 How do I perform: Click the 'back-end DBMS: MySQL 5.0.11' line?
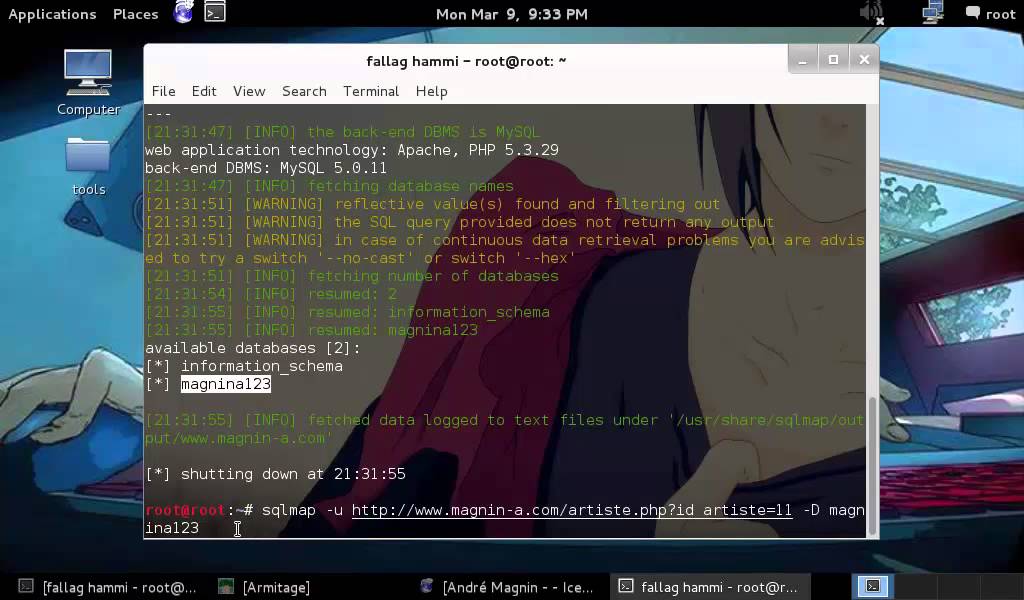coord(266,168)
